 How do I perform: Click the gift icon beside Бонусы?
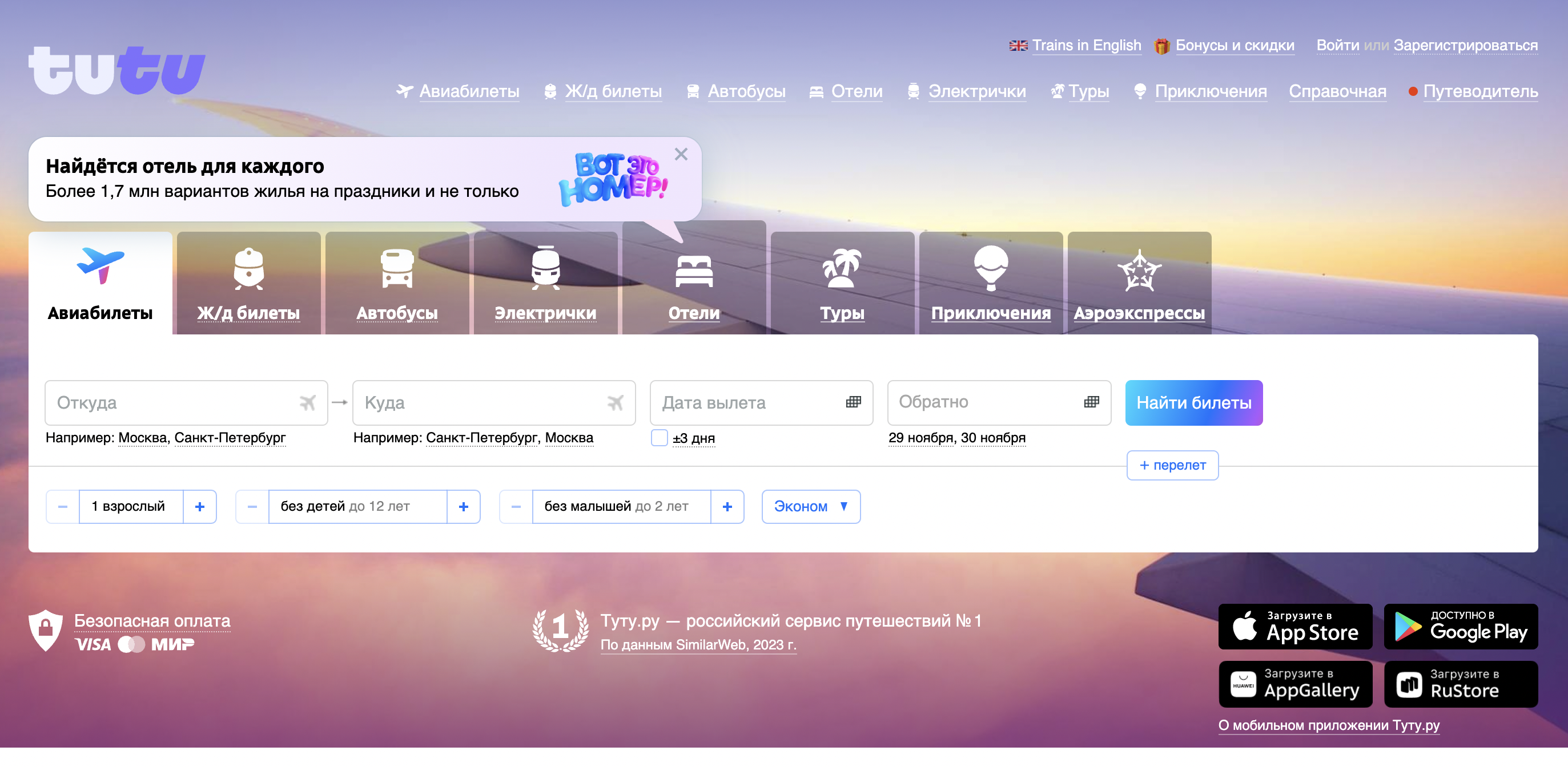[x=1161, y=46]
